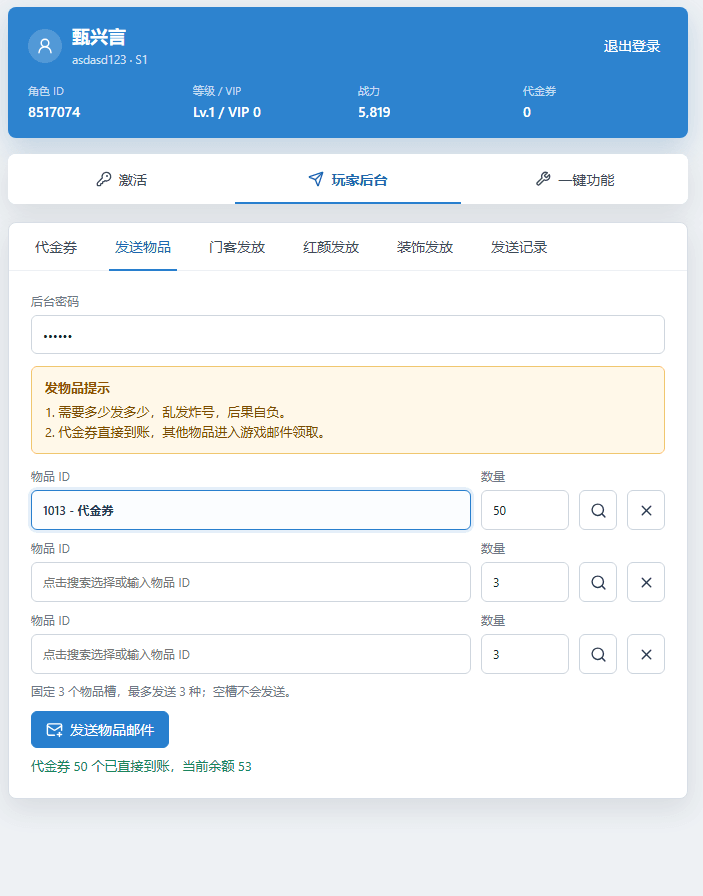Image resolution: width=703 pixels, height=896 pixels.
Task: Clear the 1013 - 代金券 item row
Action: tap(646, 510)
